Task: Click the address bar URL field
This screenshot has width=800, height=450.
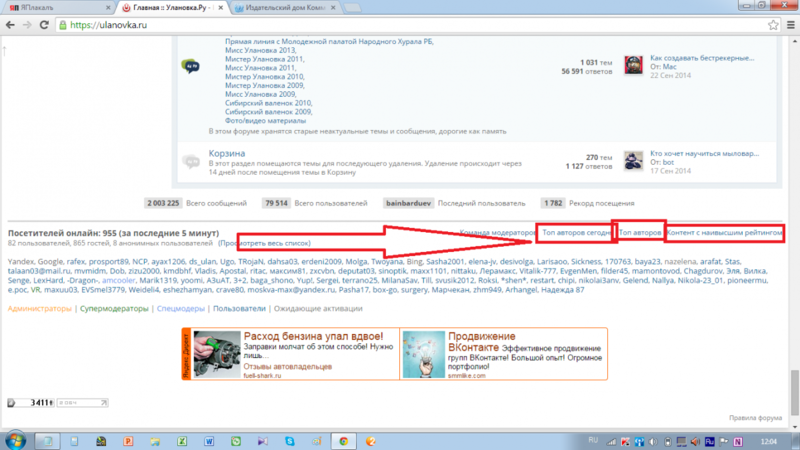Action: coord(408,24)
